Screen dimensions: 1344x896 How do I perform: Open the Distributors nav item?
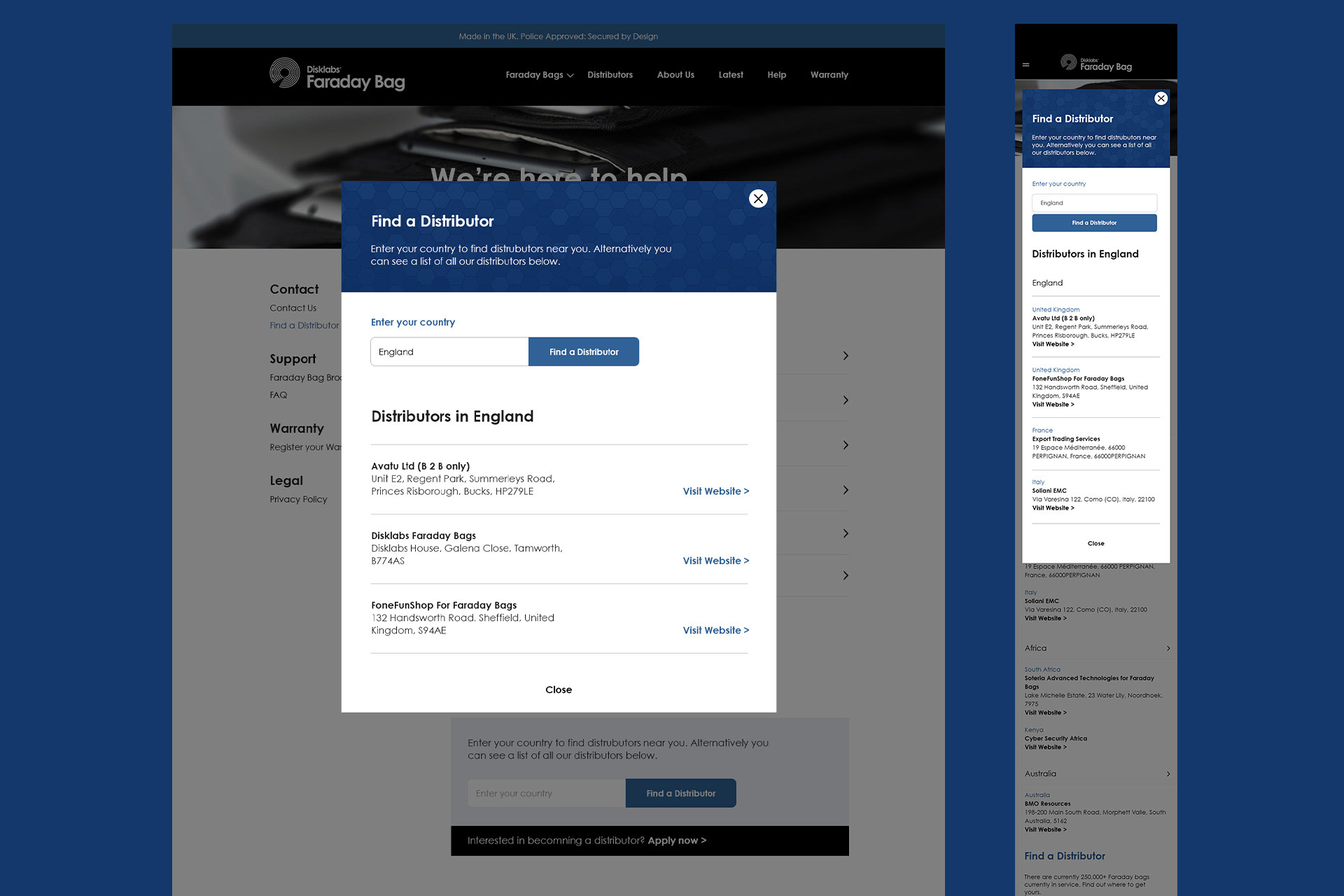tap(610, 75)
